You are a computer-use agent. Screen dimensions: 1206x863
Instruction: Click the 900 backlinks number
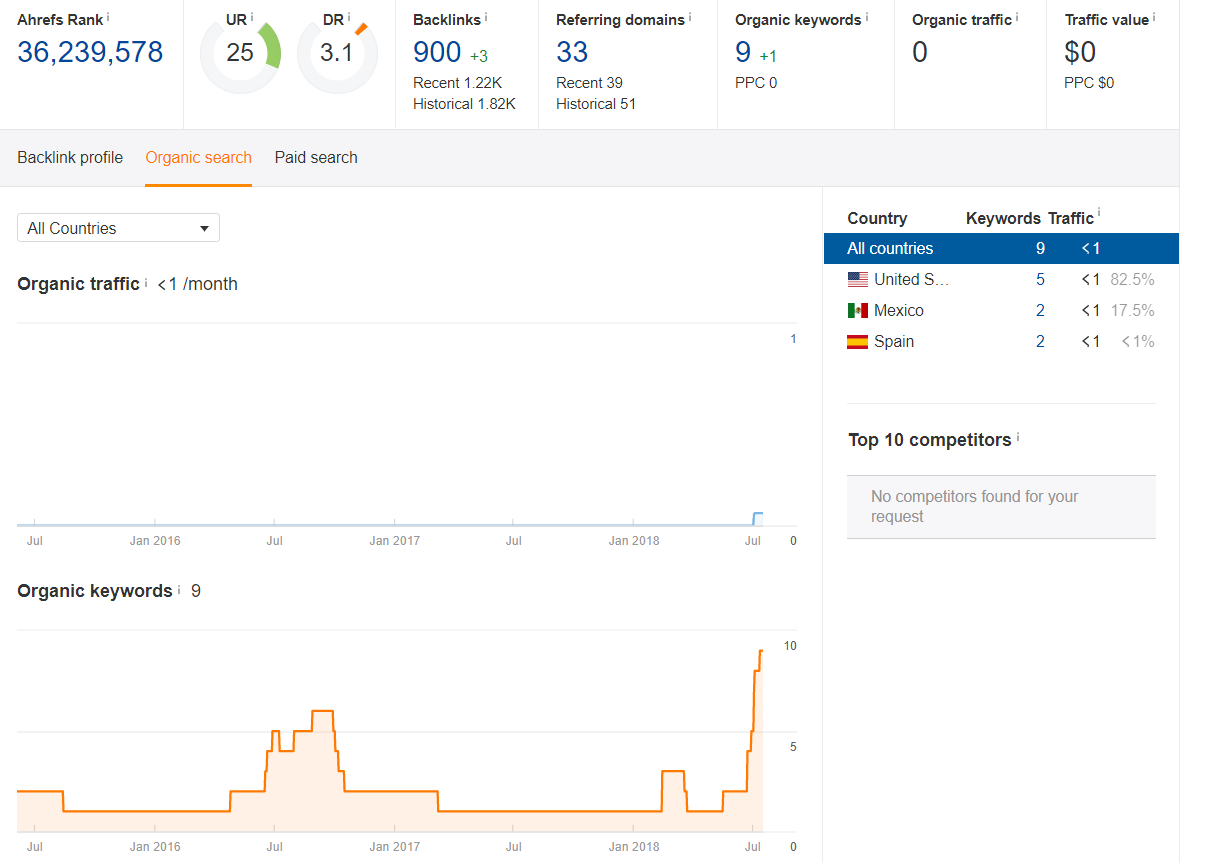point(437,52)
